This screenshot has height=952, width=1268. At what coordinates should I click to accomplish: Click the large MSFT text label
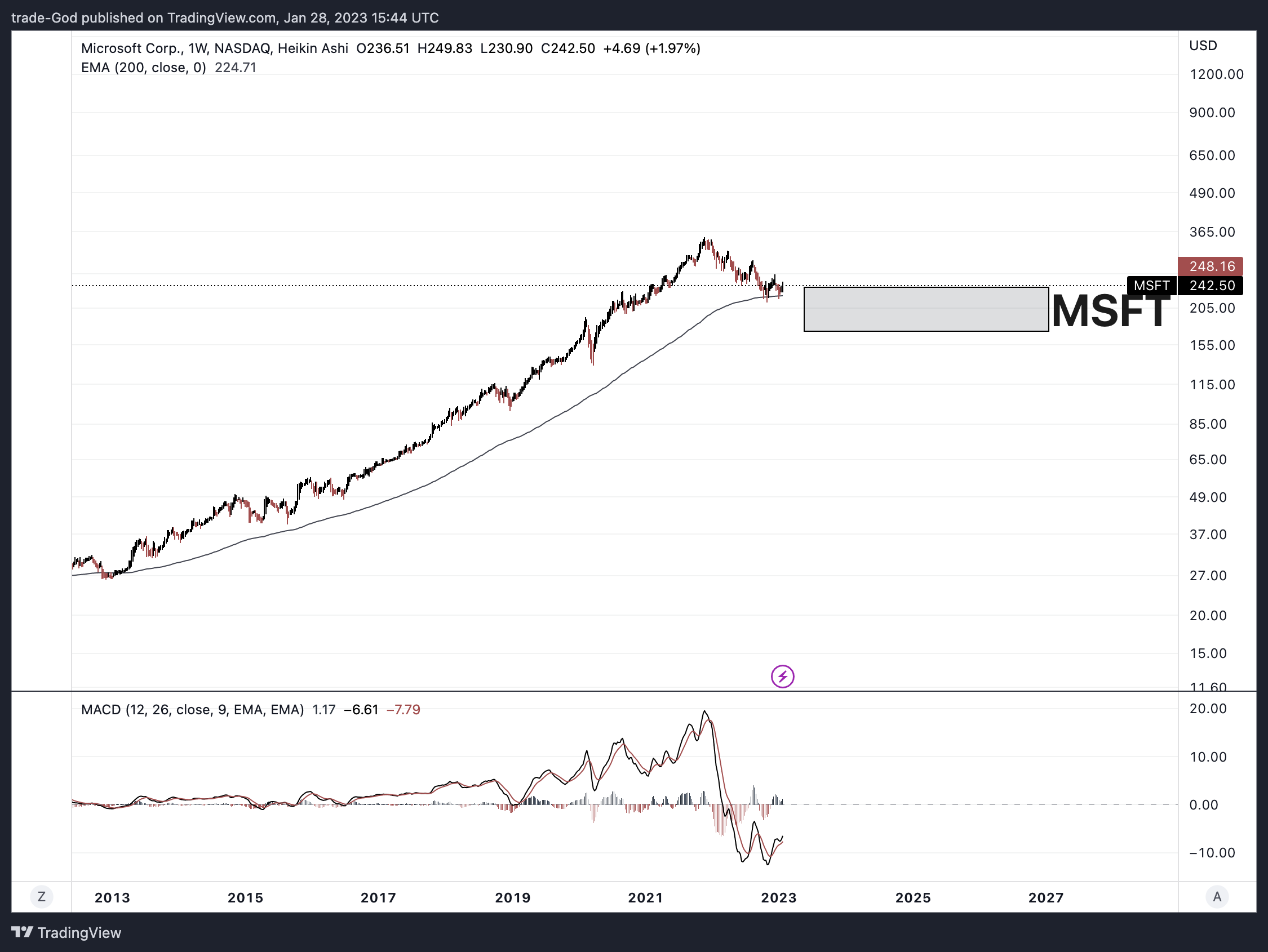1110,311
